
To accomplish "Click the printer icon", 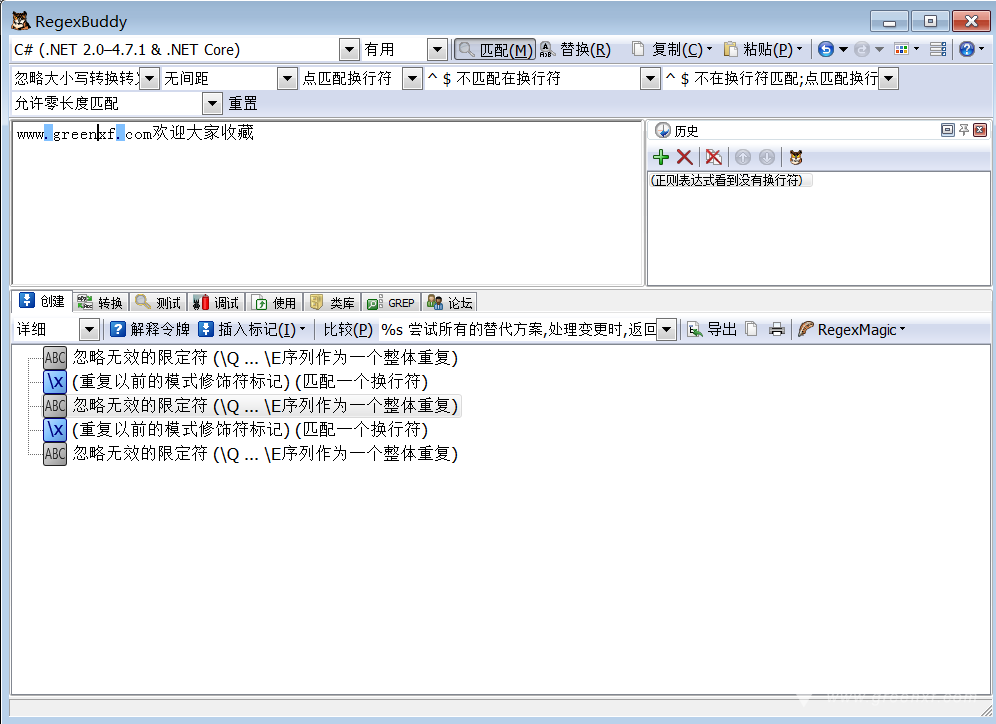I will 776,329.
